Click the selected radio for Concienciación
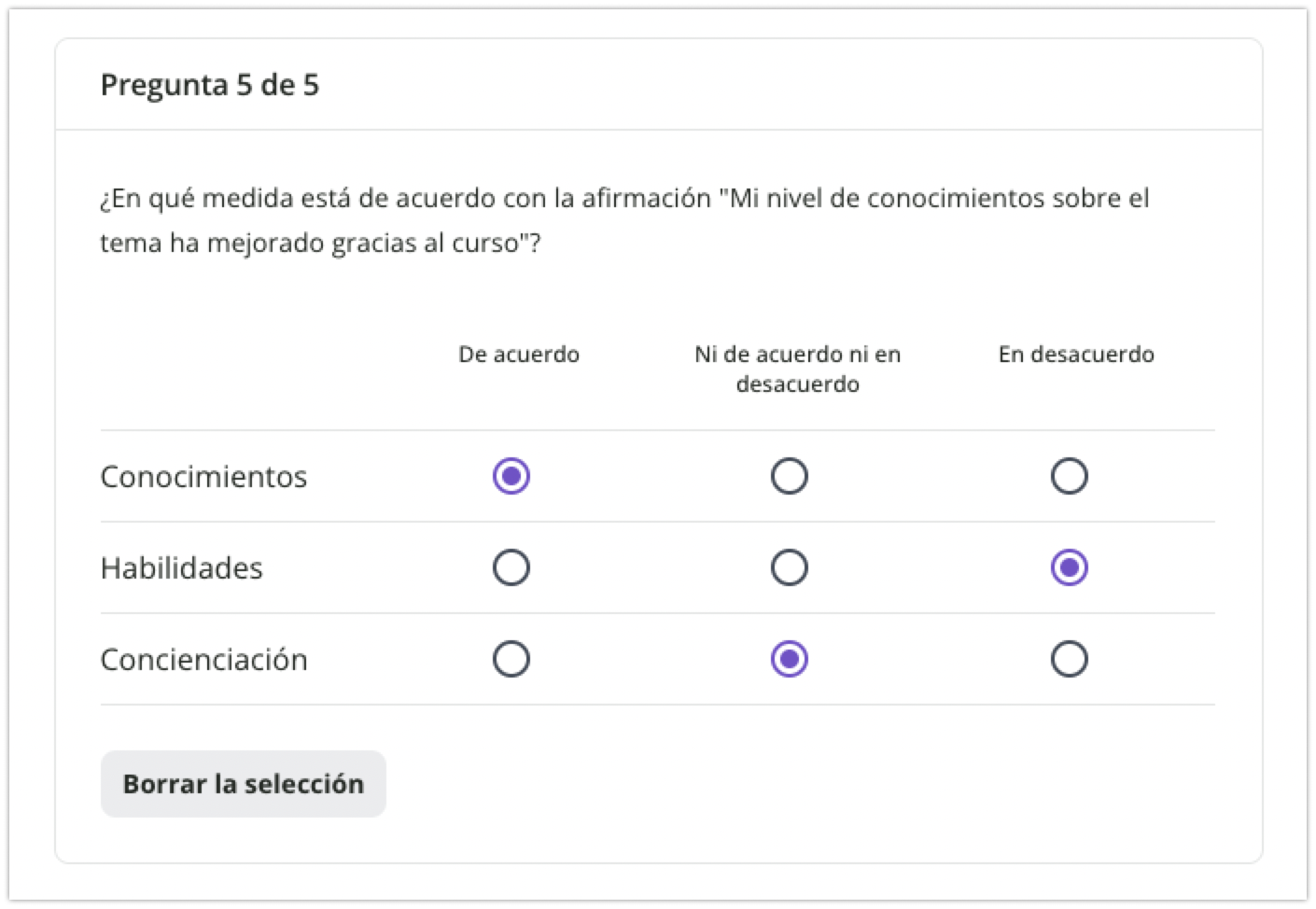The width and height of the screenshot is (1316, 909). 789,659
